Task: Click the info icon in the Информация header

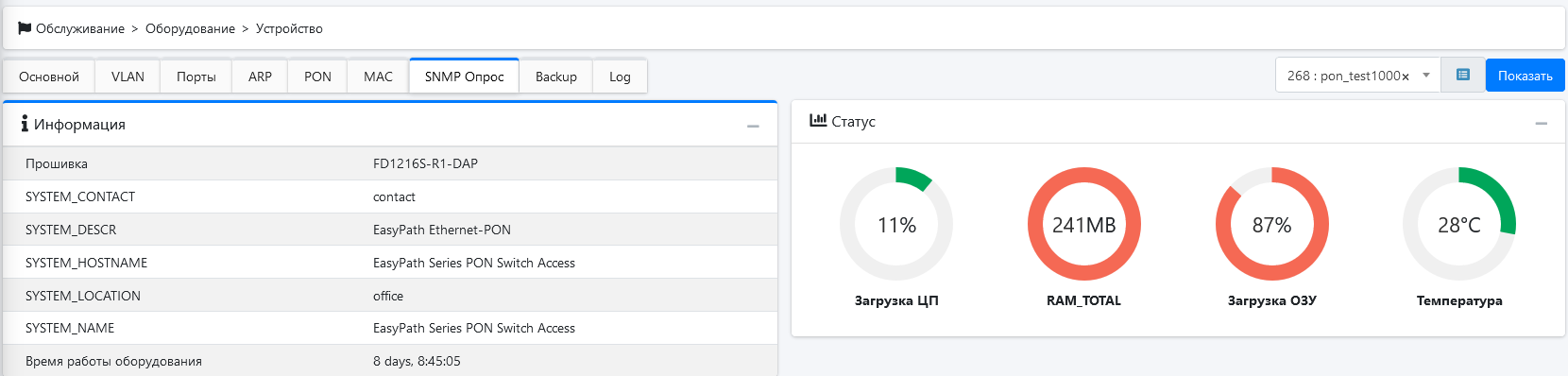Action: (x=25, y=124)
